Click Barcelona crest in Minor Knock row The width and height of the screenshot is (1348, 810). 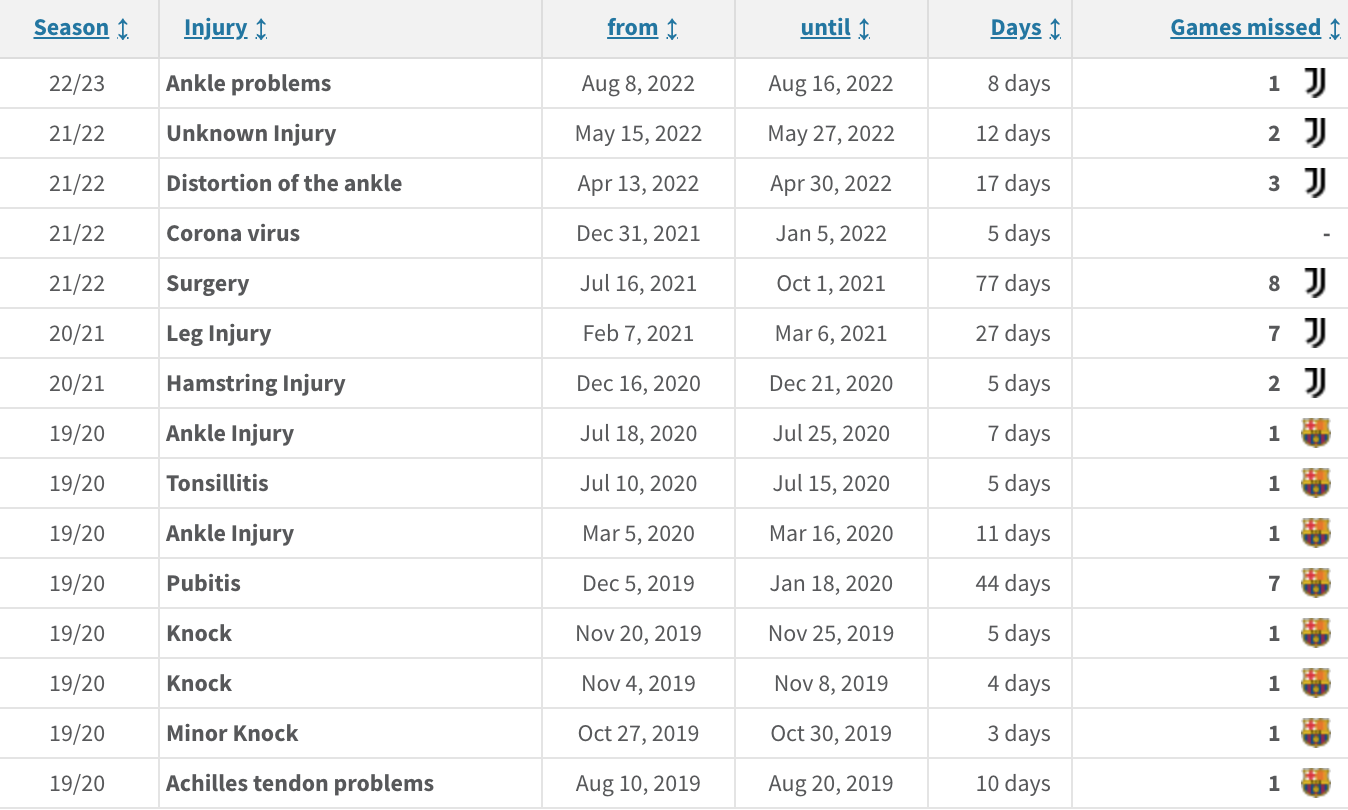point(1316,733)
